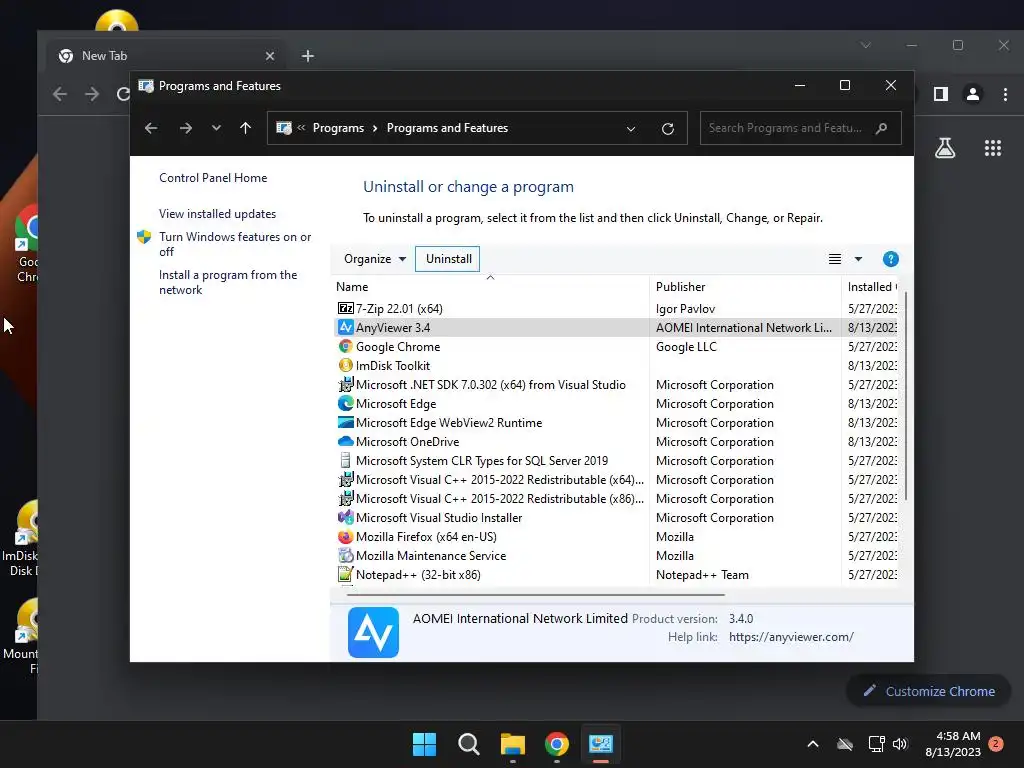Open Control Panel Home link
Image resolution: width=1024 pixels, height=768 pixels.
coord(213,178)
